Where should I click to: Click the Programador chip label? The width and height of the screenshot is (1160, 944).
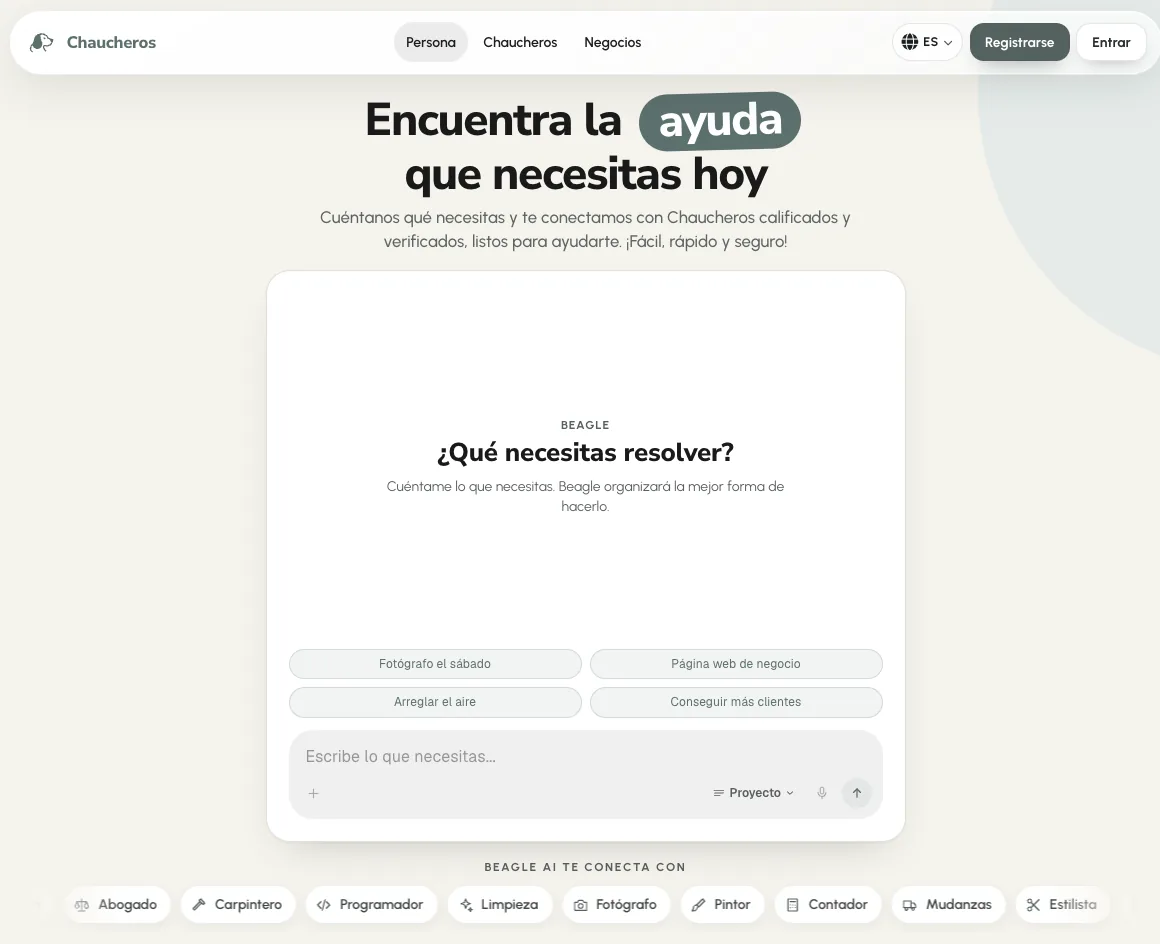381,904
